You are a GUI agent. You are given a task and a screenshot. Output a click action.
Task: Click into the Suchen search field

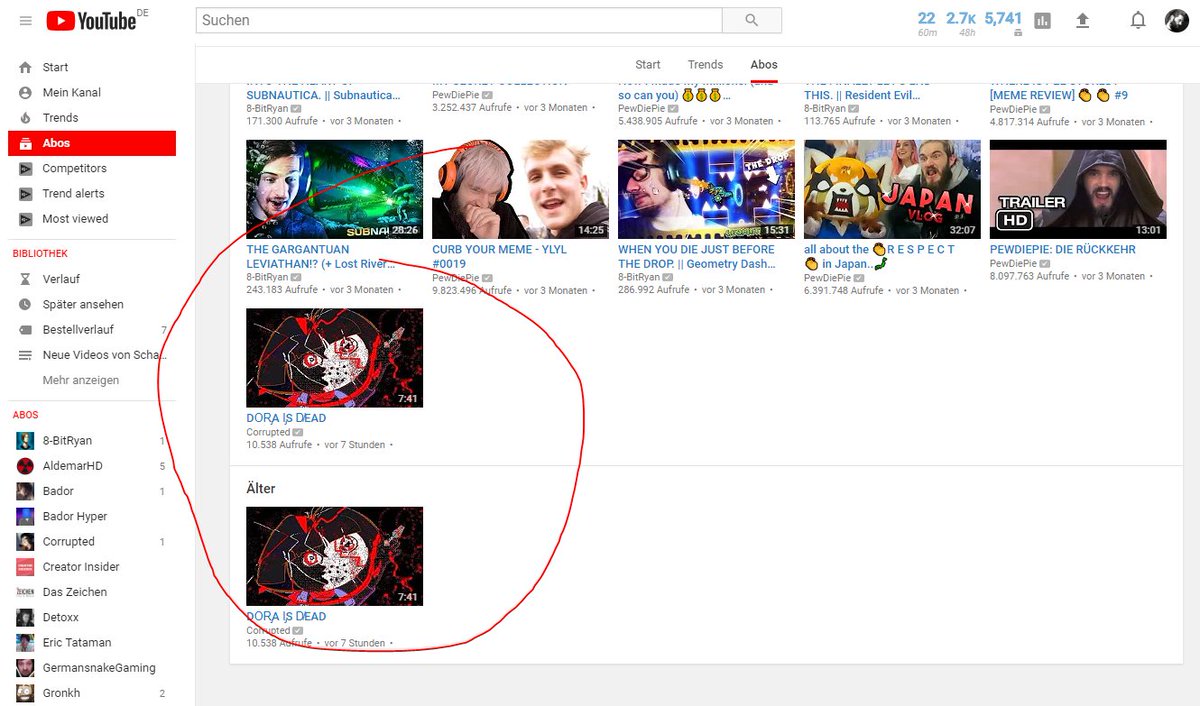coord(459,20)
